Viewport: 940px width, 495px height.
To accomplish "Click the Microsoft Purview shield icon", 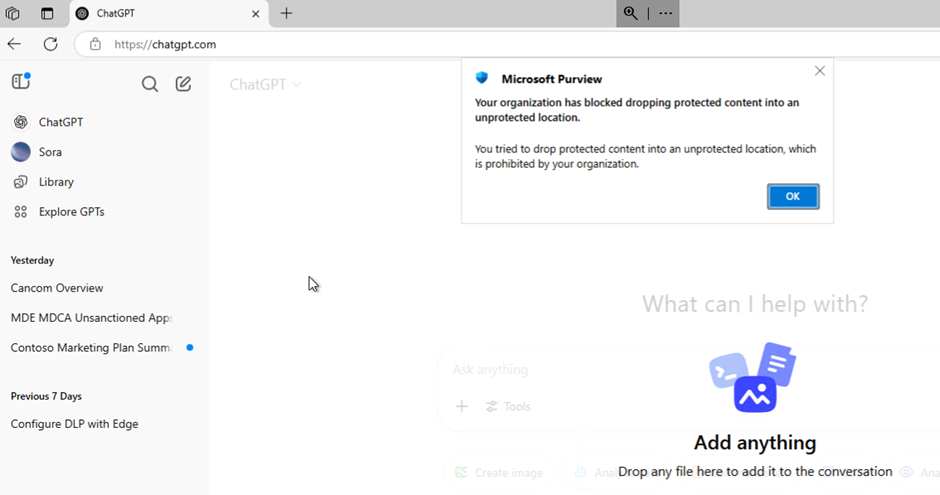I will (481, 78).
